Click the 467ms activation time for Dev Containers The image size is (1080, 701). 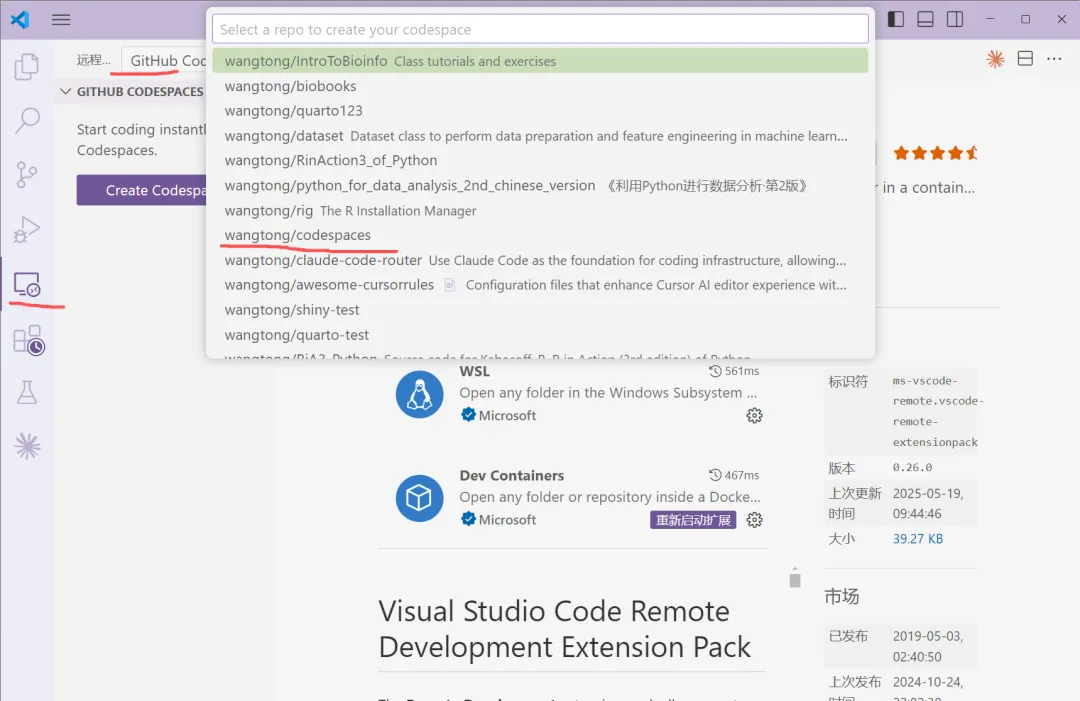[x=734, y=475]
